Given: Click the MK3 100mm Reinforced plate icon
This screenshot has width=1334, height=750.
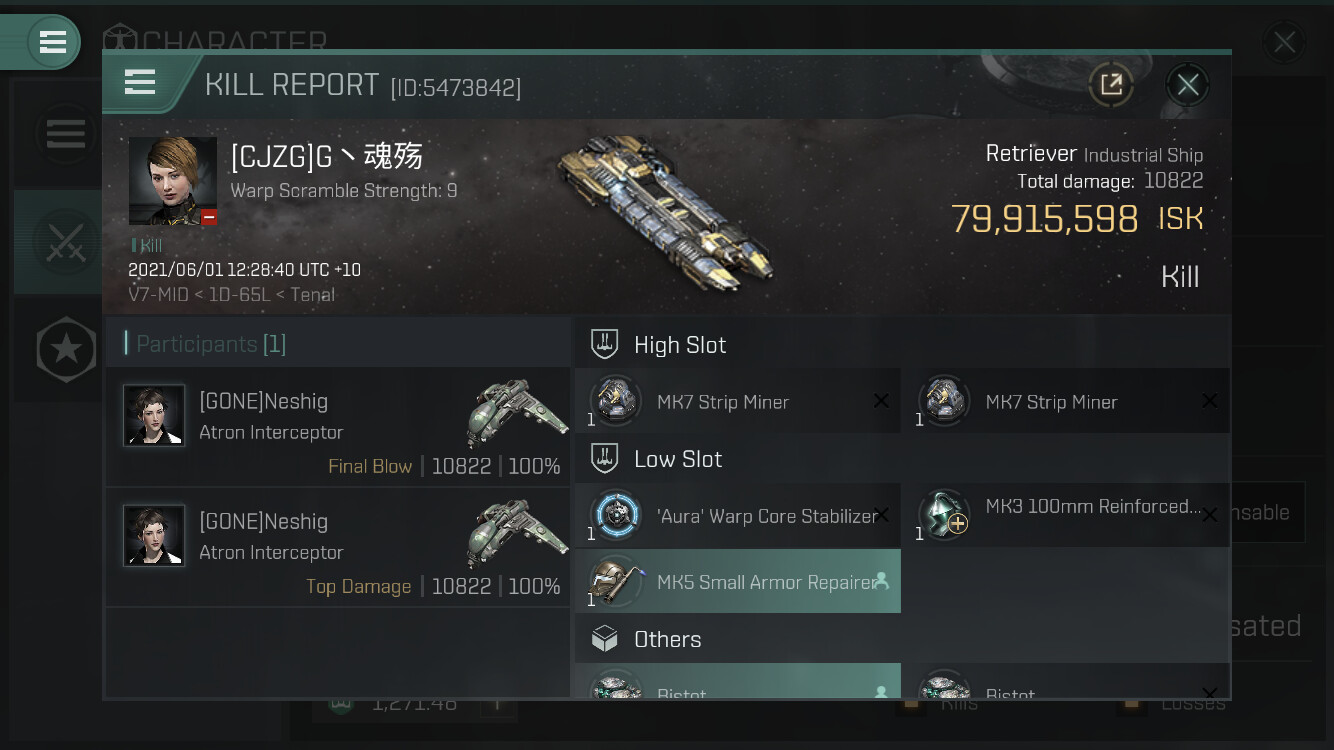Looking at the screenshot, I should [945, 515].
